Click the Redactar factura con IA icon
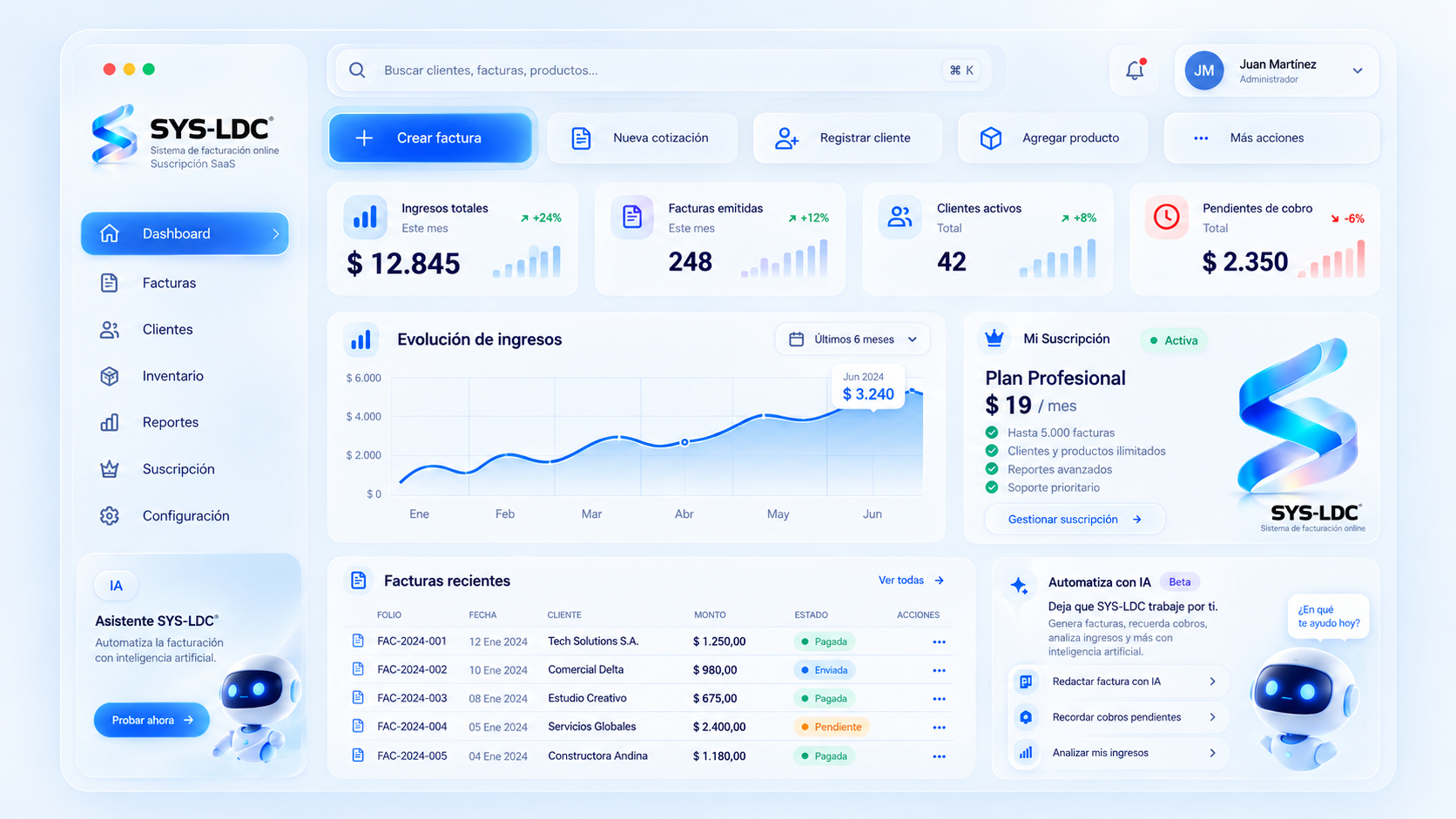Screen dimensions: 1456x819 point(1026,681)
